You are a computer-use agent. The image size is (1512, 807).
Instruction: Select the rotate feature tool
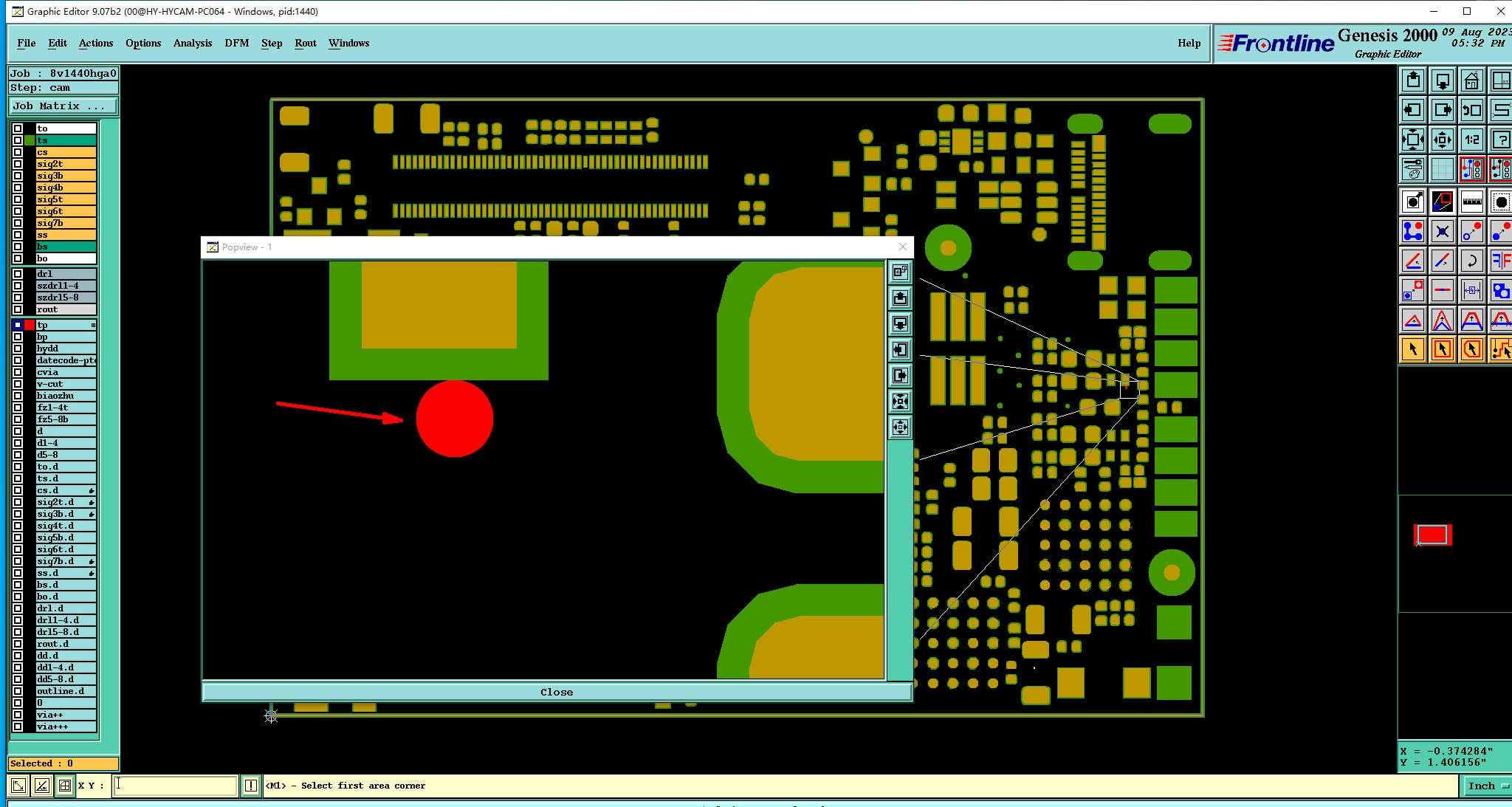click(1471, 260)
